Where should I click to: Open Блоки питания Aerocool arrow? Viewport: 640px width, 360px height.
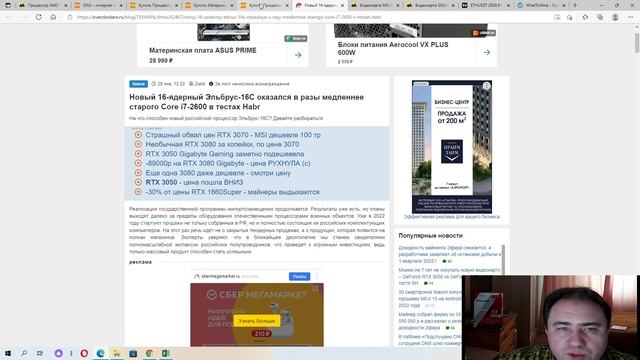[x=487, y=52]
